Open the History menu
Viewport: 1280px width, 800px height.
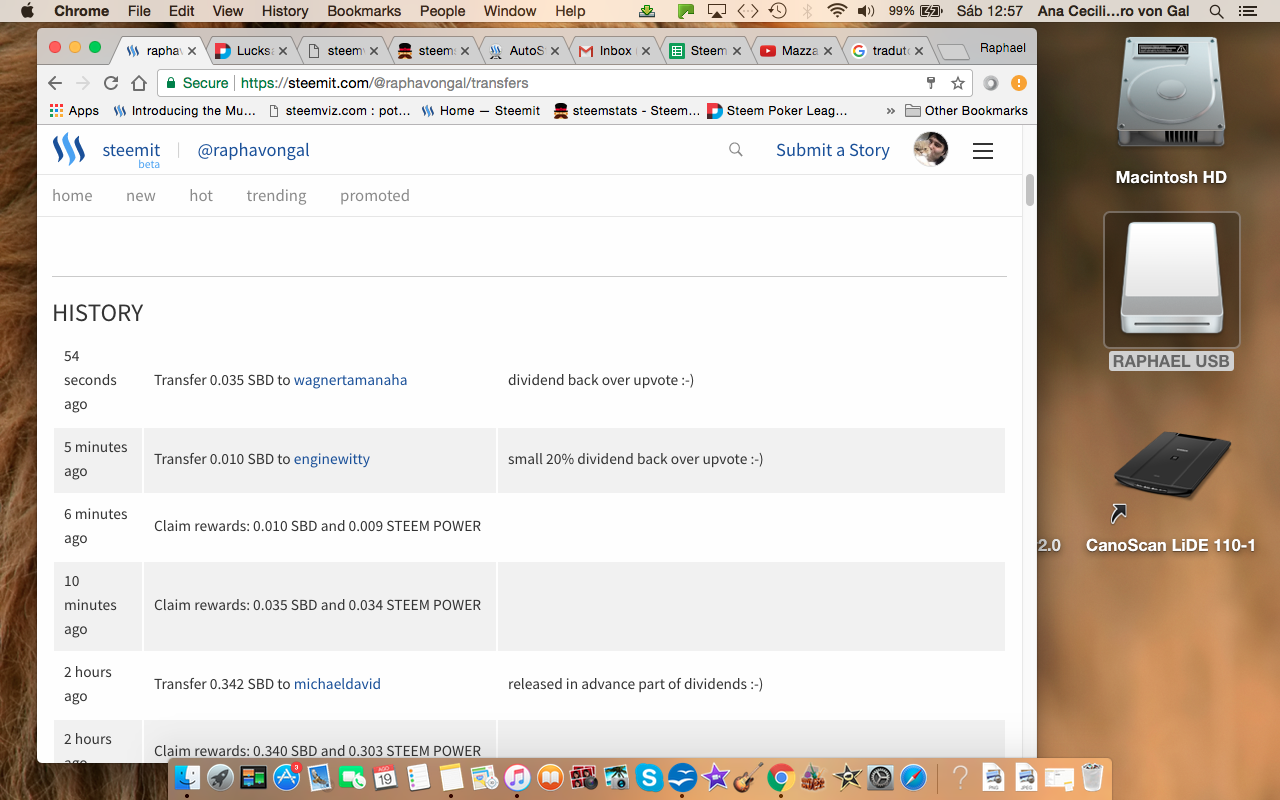(285, 11)
